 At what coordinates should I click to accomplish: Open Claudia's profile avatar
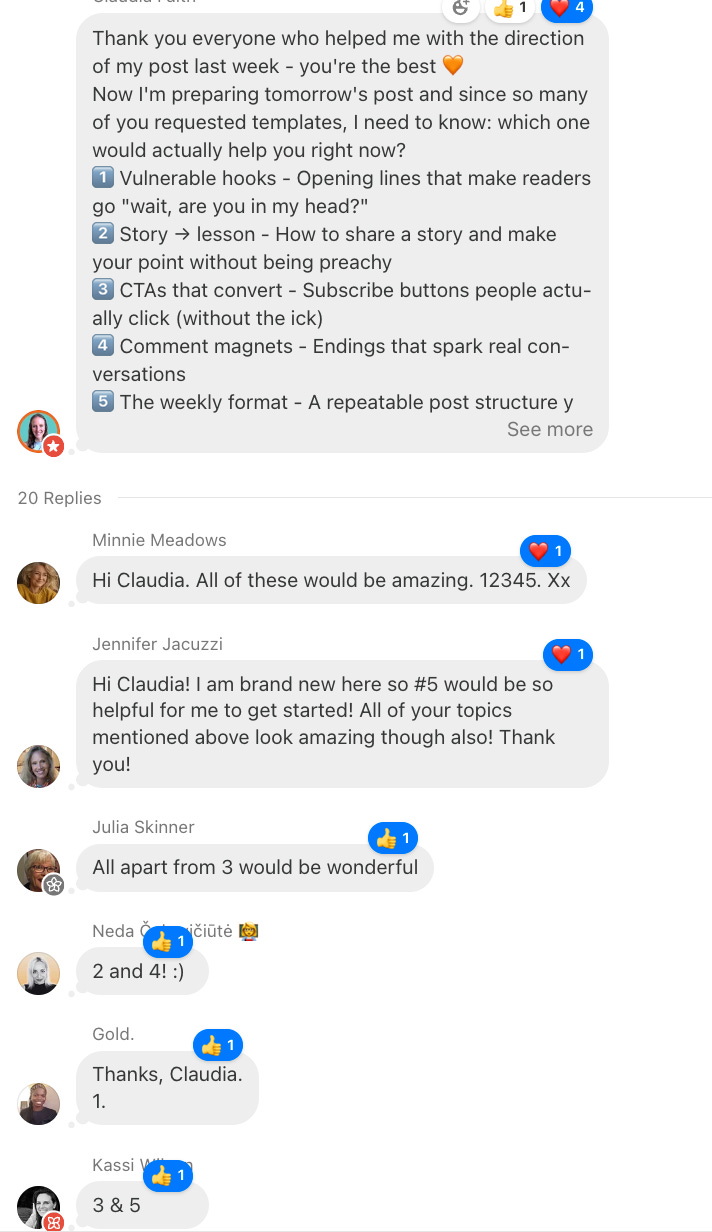tap(38, 431)
